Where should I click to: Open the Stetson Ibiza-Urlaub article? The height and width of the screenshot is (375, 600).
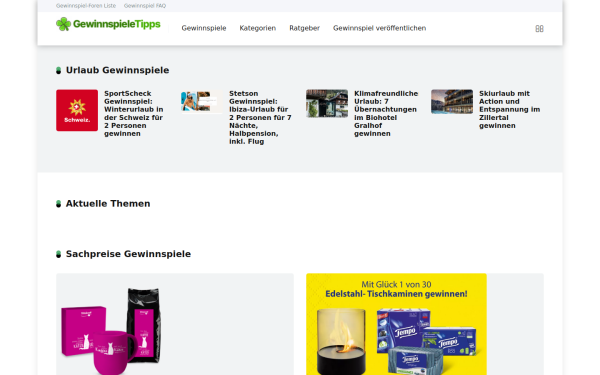pos(260,117)
